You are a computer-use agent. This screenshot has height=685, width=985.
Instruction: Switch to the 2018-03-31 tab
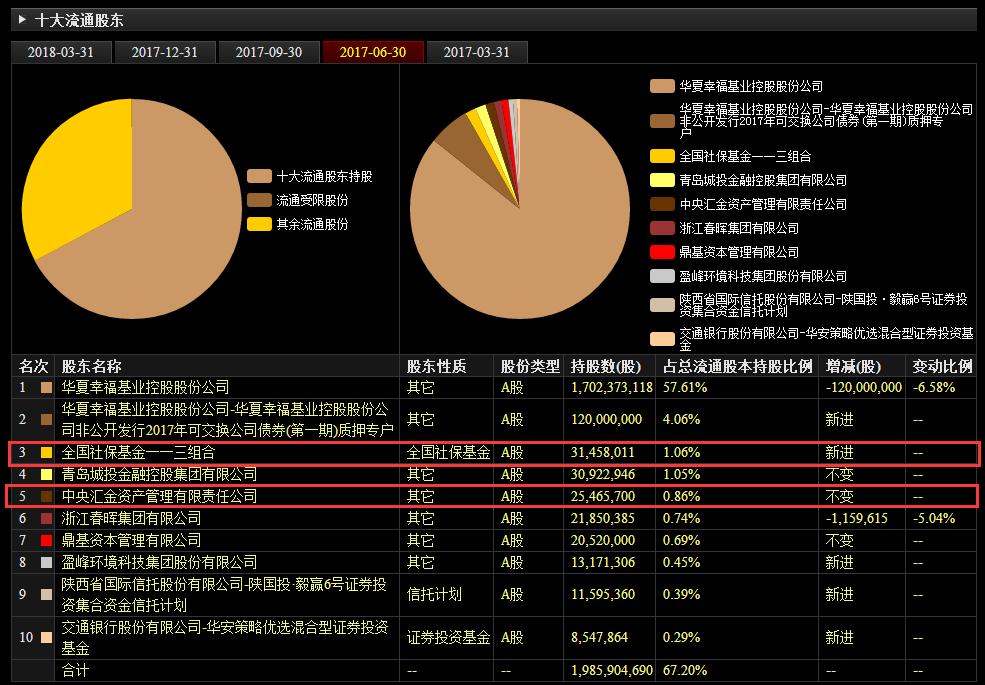tap(61, 53)
